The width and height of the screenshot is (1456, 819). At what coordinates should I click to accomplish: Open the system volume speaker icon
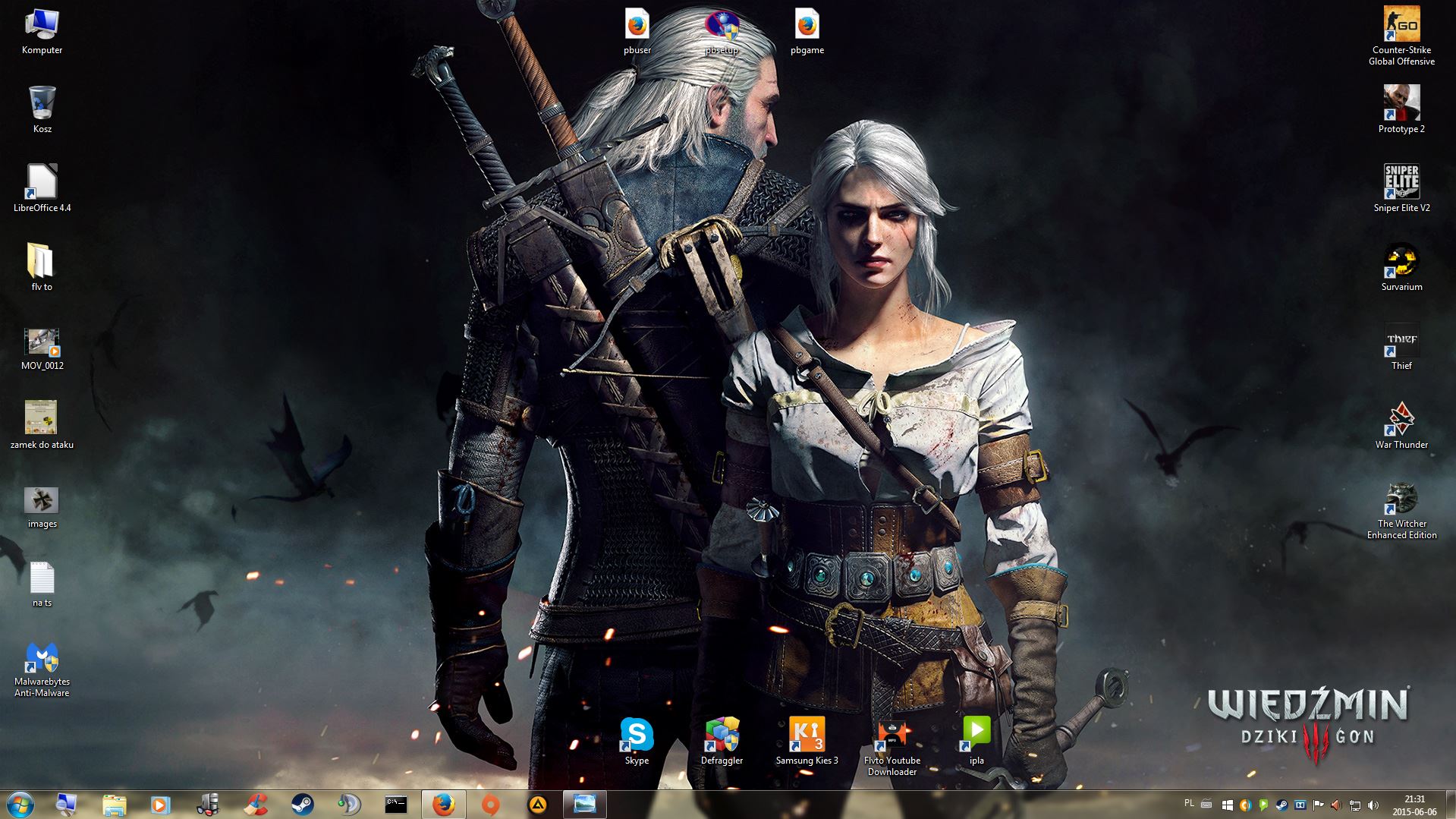(1373, 805)
